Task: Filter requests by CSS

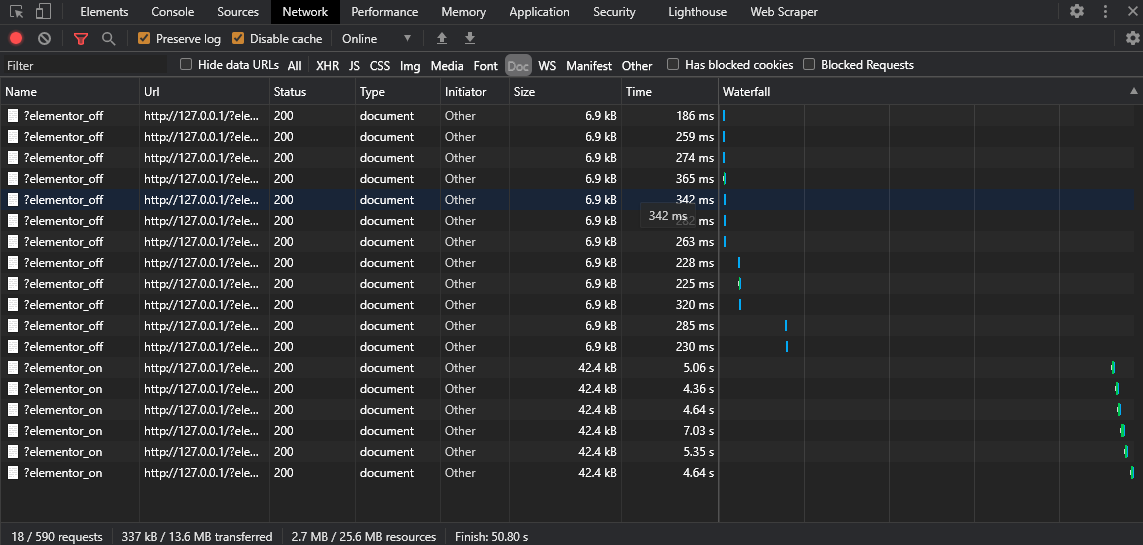Action: point(380,66)
